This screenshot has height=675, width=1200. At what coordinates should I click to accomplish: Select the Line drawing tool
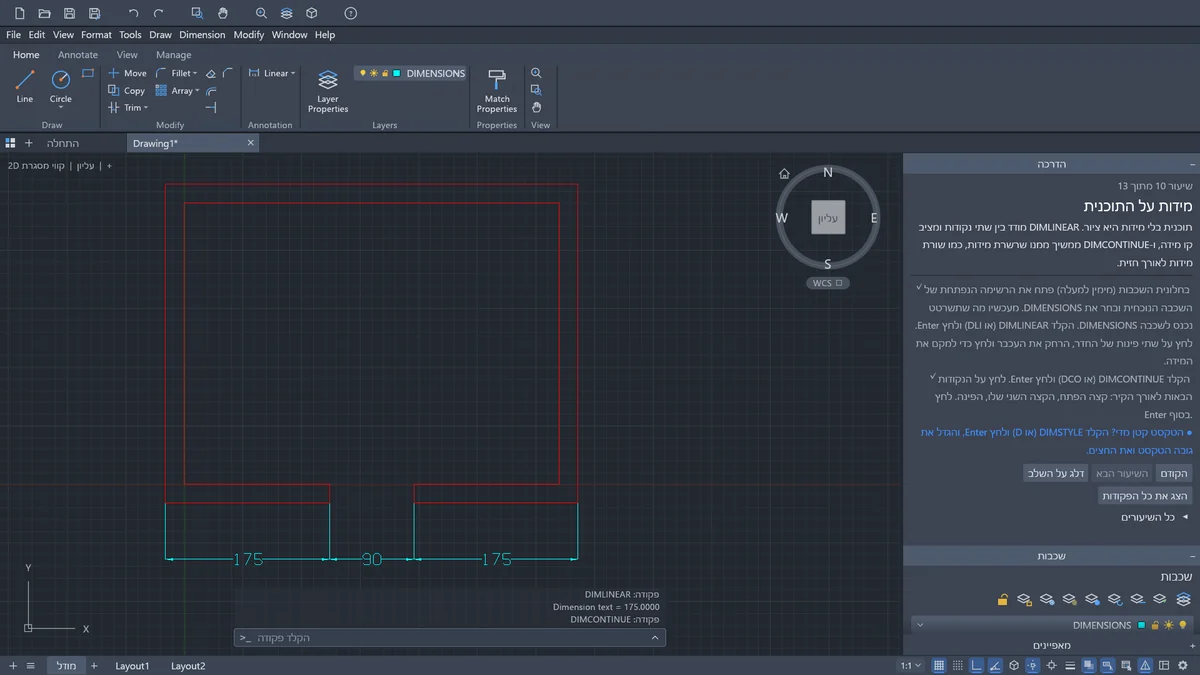[x=25, y=86]
